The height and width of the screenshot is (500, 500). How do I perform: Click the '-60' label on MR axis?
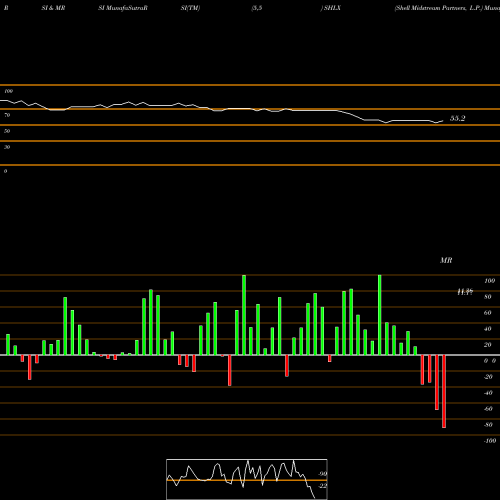tap(488, 409)
